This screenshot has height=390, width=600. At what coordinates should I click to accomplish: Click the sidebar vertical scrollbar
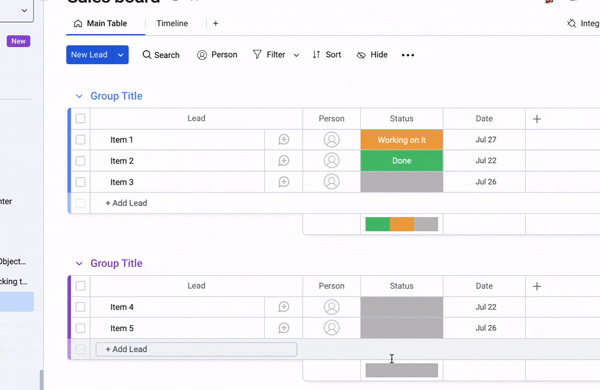tap(41, 380)
